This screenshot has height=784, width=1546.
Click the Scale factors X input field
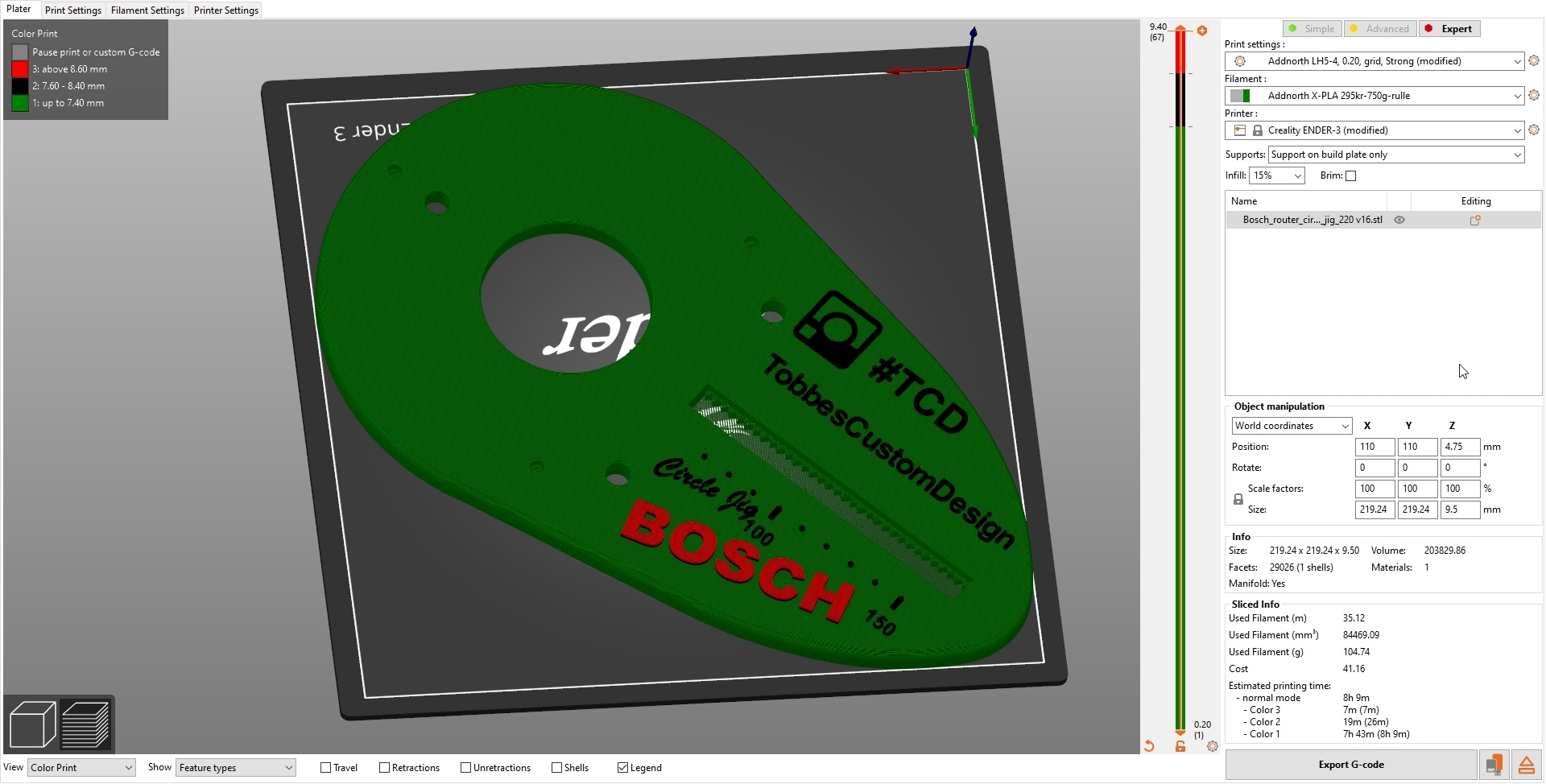coord(1374,489)
